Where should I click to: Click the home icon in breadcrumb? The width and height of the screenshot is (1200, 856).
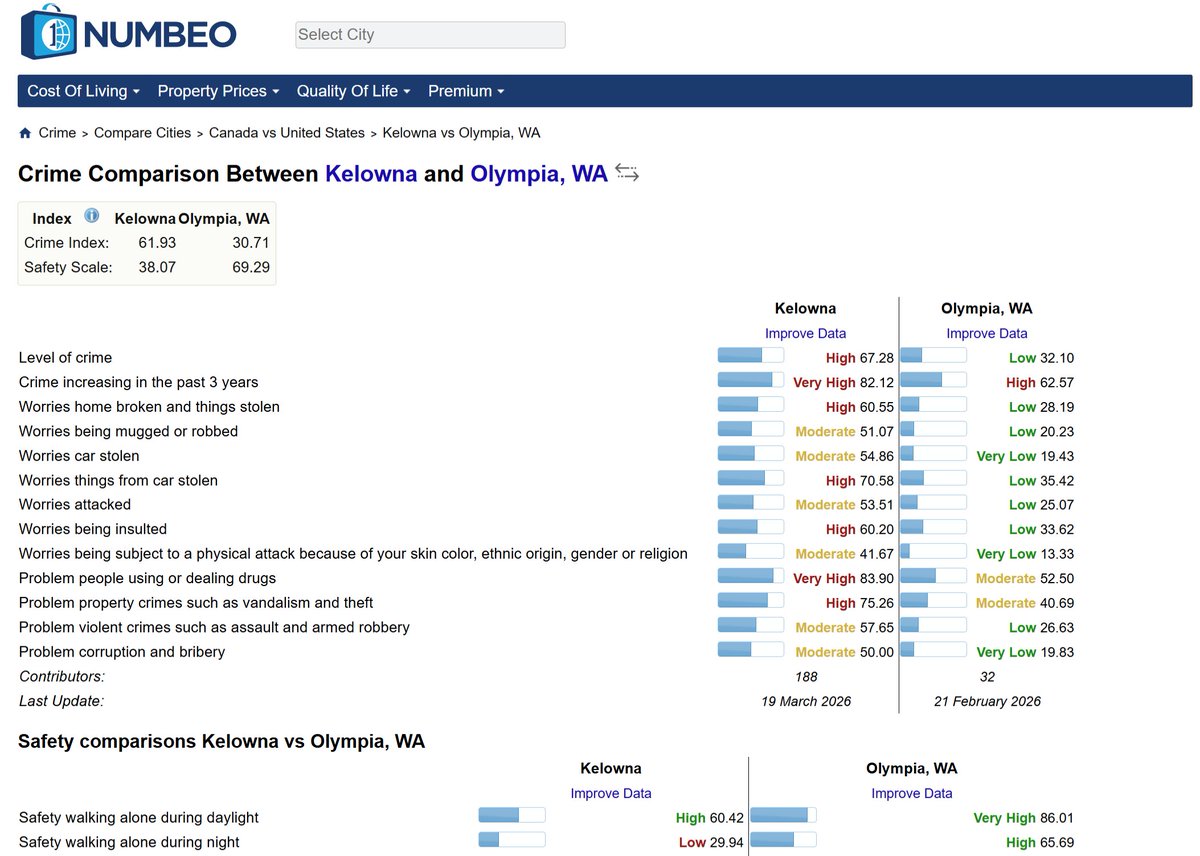pyautogui.click(x=25, y=133)
